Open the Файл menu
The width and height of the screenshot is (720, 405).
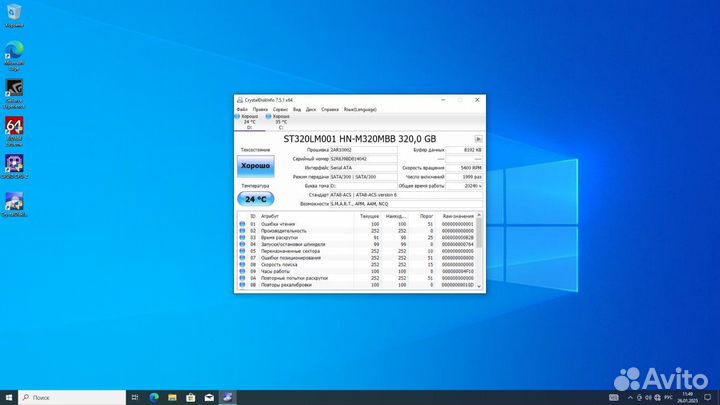(242, 108)
